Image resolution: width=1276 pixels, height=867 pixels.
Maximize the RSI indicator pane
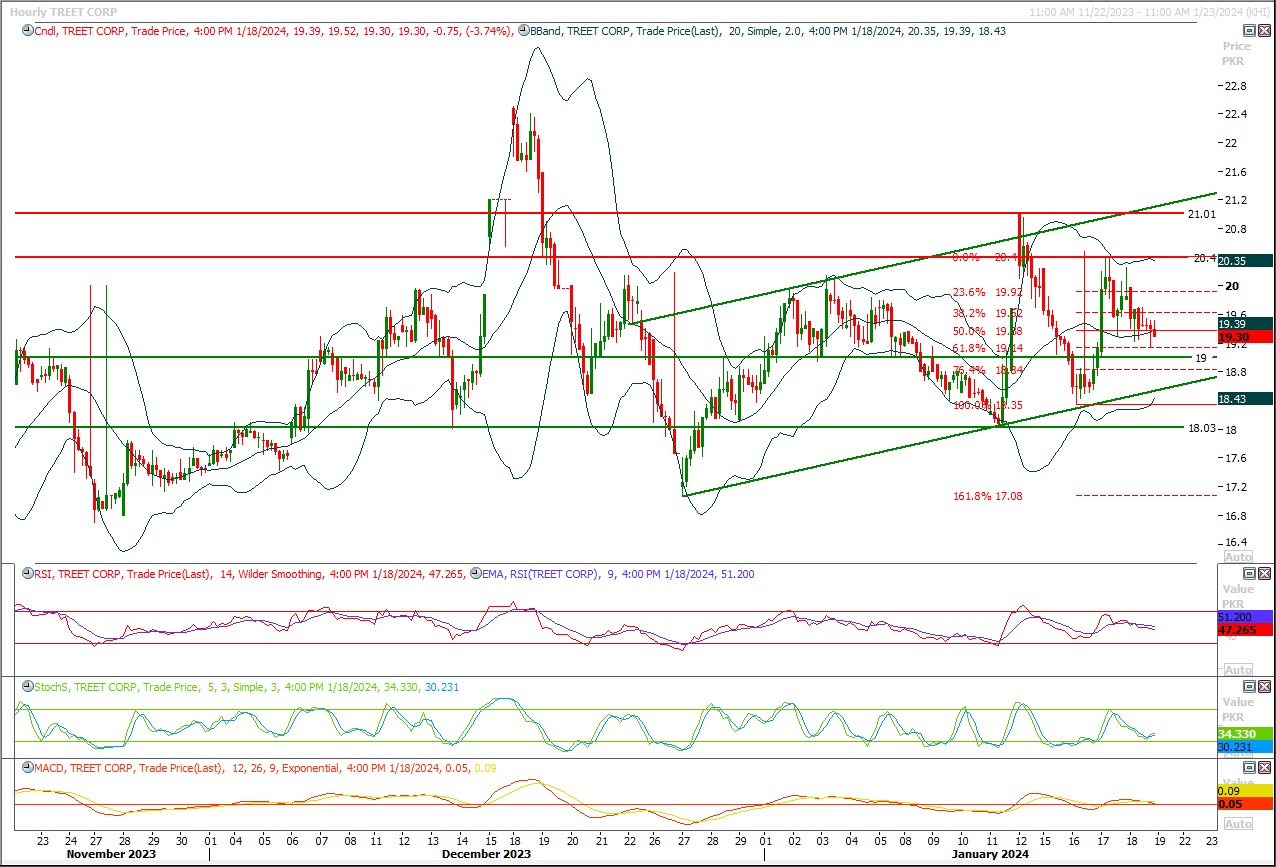pos(1249,573)
